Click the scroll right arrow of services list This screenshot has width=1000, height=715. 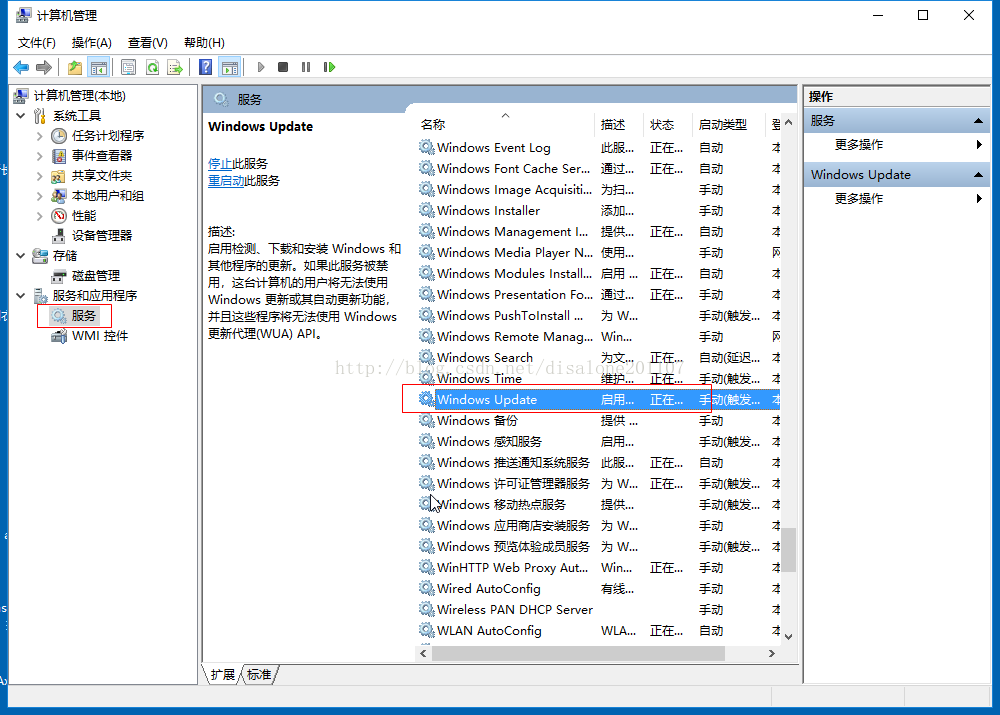(x=772, y=653)
